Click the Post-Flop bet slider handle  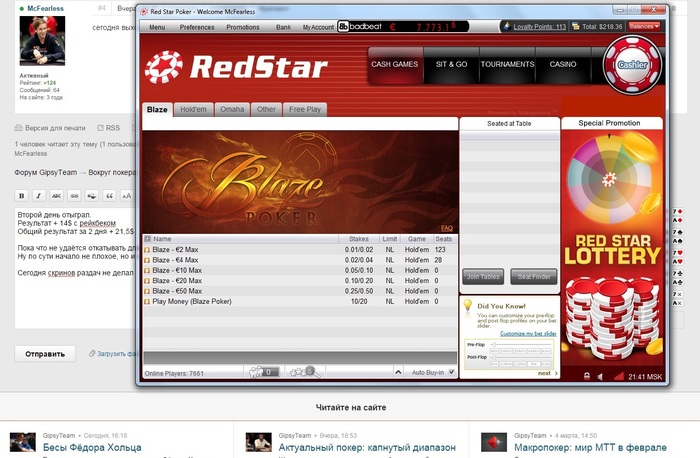point(494,357)
